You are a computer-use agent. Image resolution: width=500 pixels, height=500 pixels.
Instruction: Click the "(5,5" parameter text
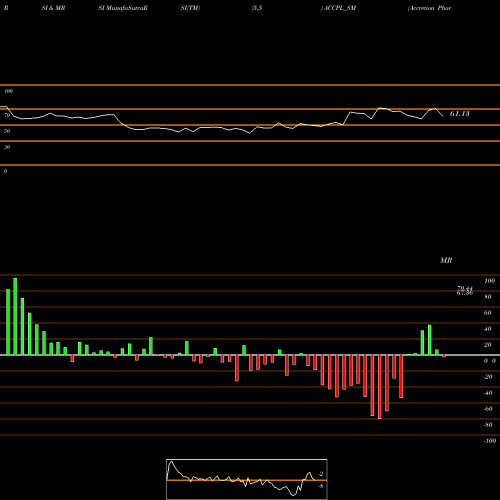pyautogui.click(x=257, y=8)
